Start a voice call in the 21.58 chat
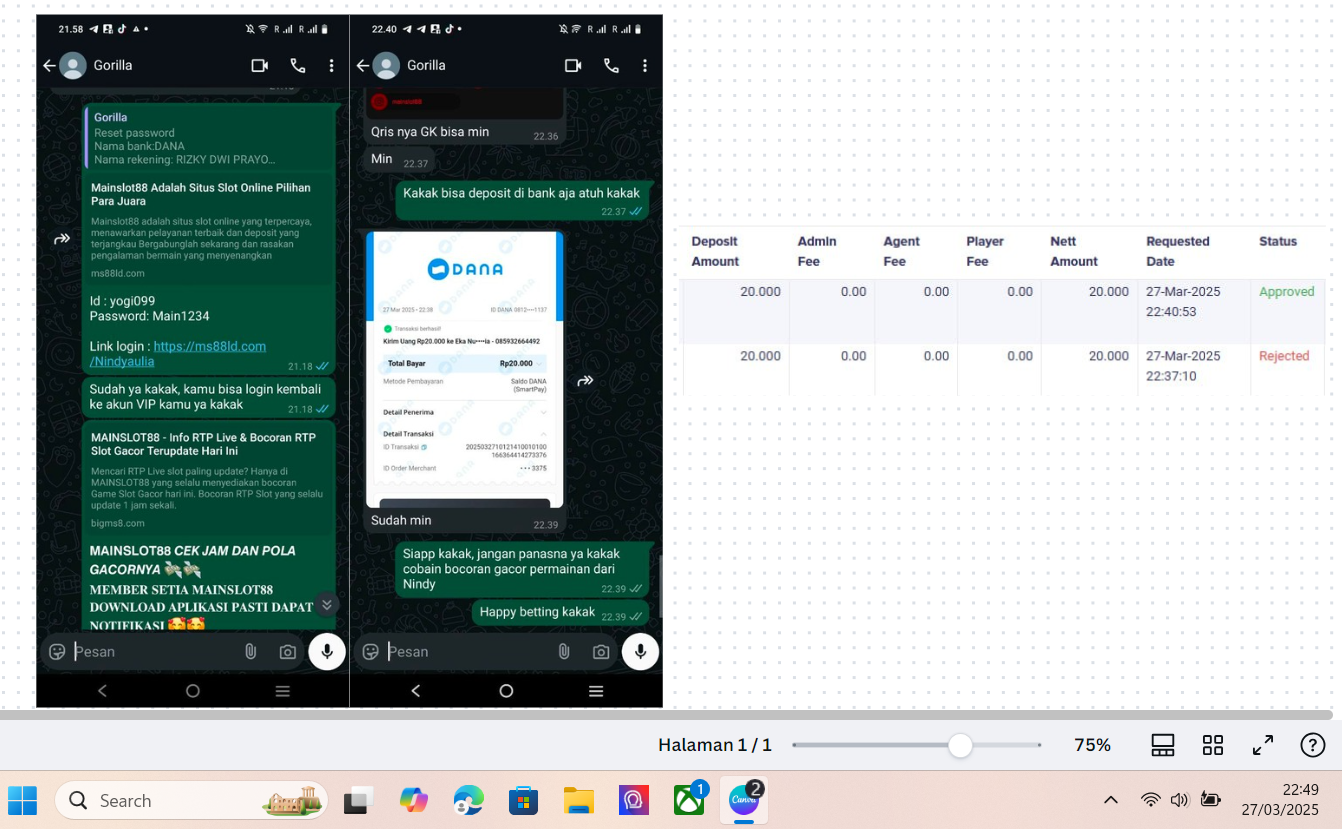 [298, 66]
